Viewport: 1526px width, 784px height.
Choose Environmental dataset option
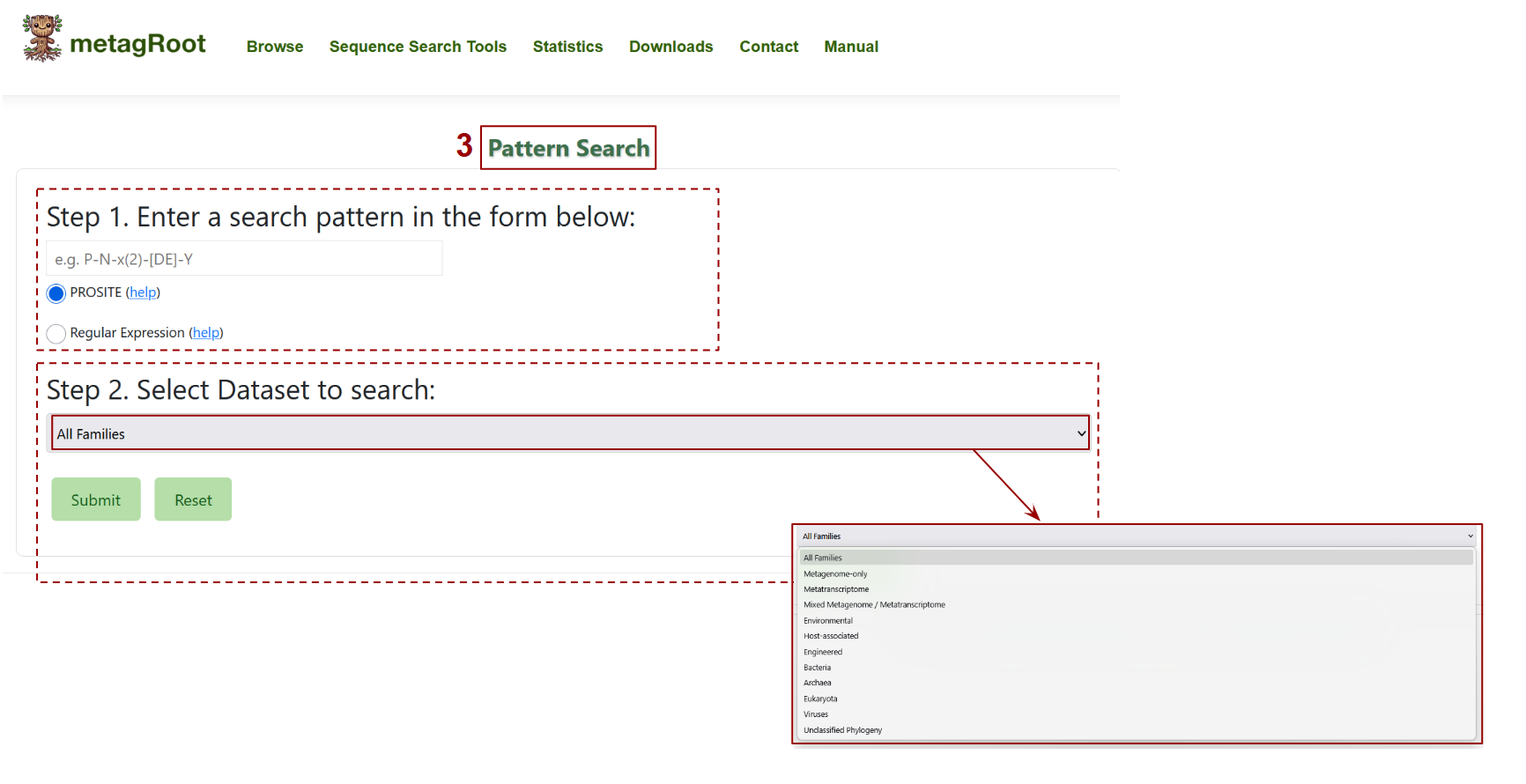(1137, 620)
